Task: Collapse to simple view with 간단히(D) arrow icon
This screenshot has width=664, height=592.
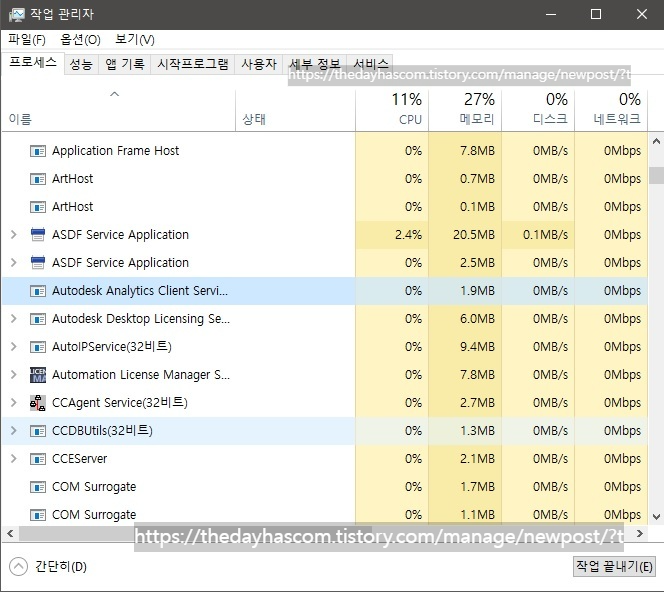Action: coord(18,567)
